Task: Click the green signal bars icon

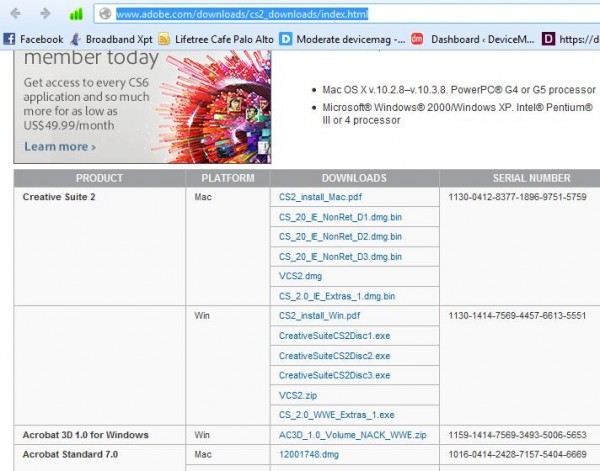Action: click(x=76, y=14)
